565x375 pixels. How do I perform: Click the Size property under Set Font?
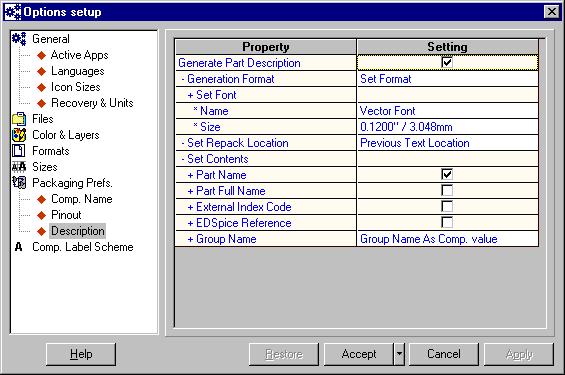[x=210, y=127]
